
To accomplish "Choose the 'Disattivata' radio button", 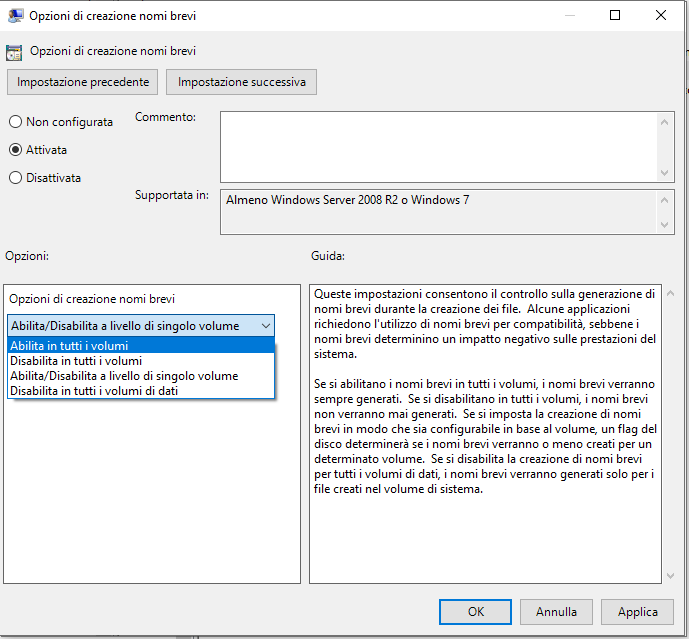I will pyautogui.click(x=15, y=178).
